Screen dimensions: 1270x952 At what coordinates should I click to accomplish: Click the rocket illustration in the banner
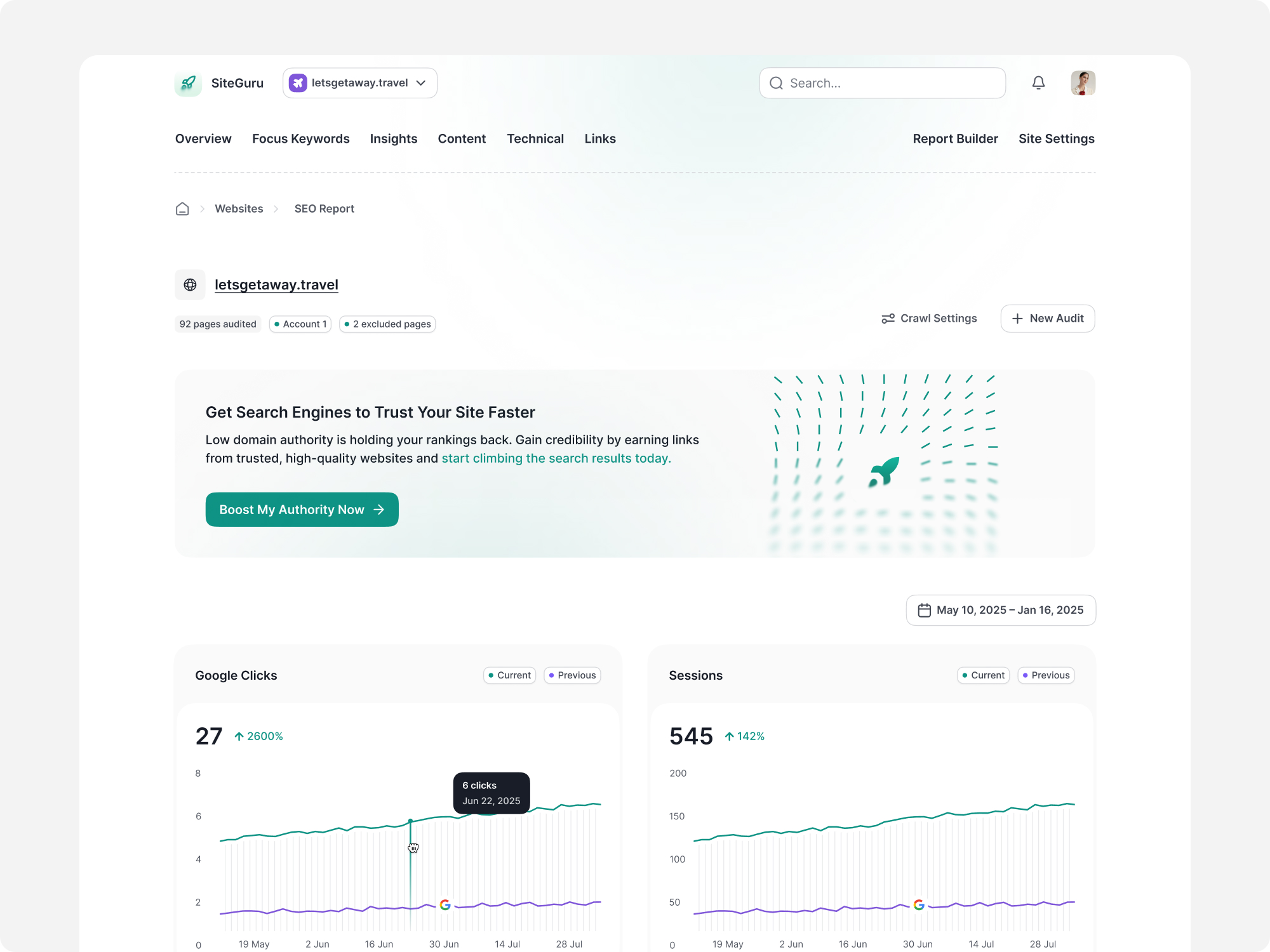pos(884,472)
